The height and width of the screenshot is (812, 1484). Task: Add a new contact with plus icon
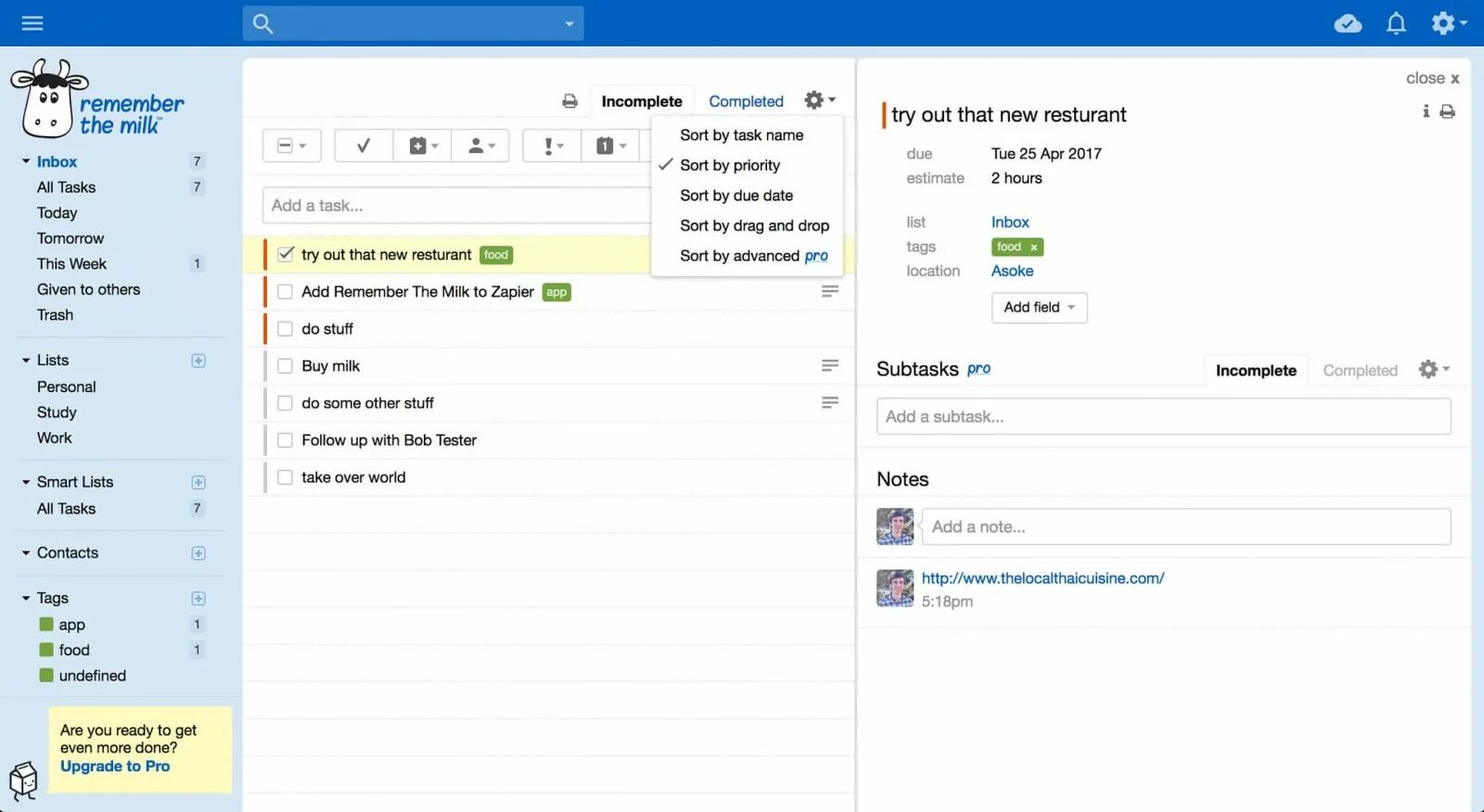tap(198, 553)
